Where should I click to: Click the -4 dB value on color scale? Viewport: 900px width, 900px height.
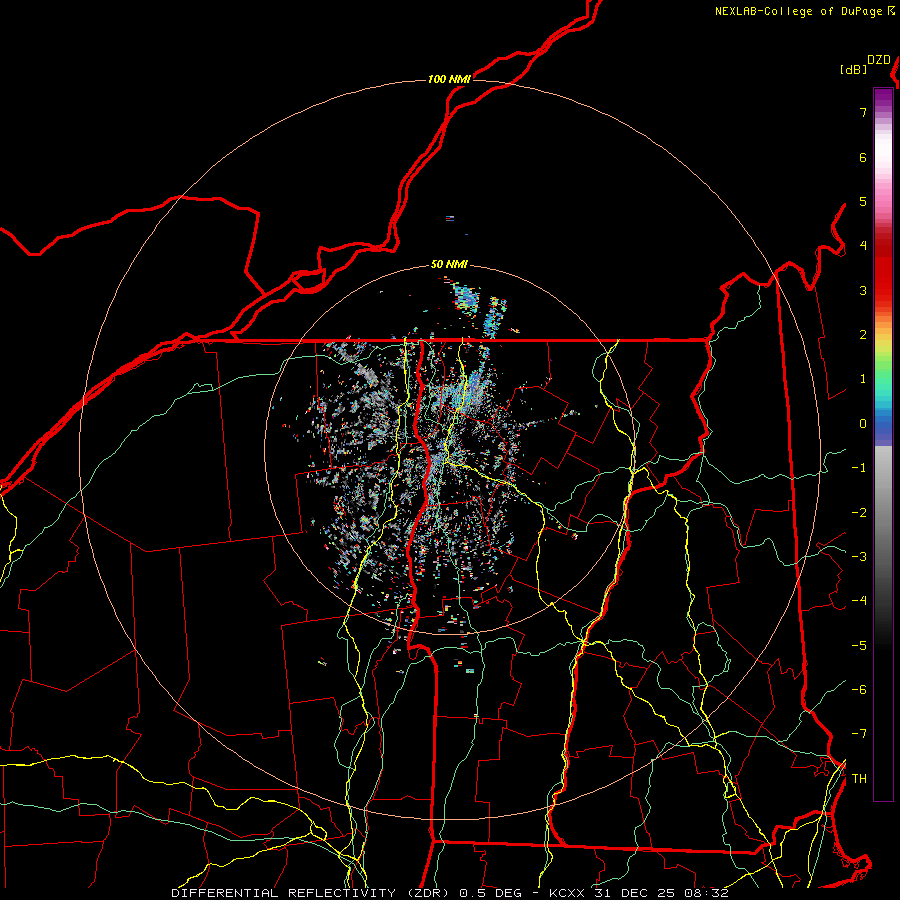pos(859,601)
